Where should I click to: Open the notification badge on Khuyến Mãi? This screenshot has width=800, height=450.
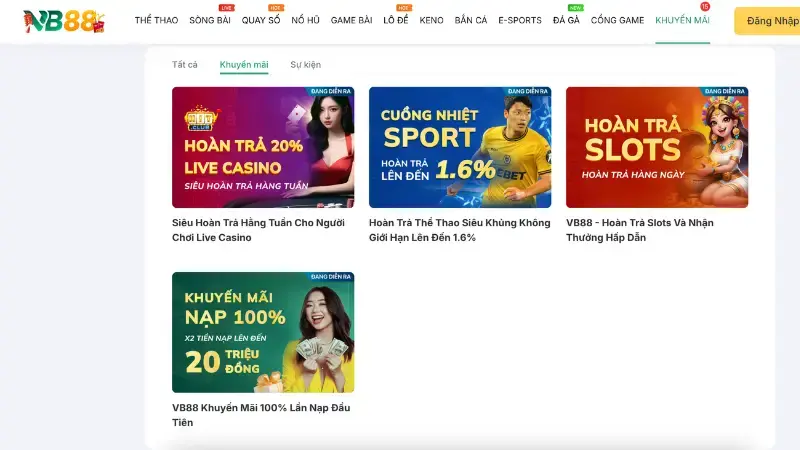705,7
